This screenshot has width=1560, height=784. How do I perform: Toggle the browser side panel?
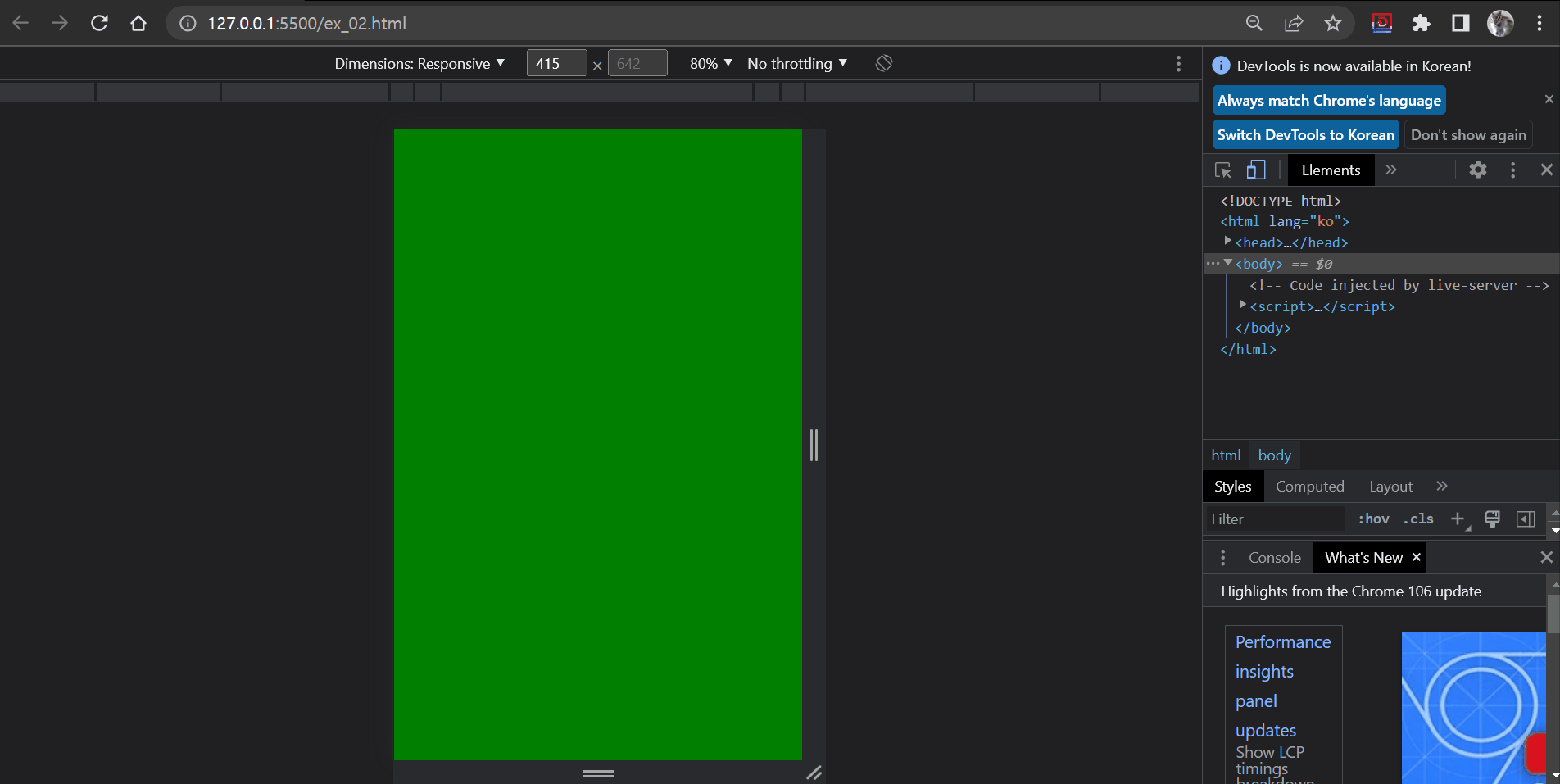pyautogui.click(x=1461, y=23)
